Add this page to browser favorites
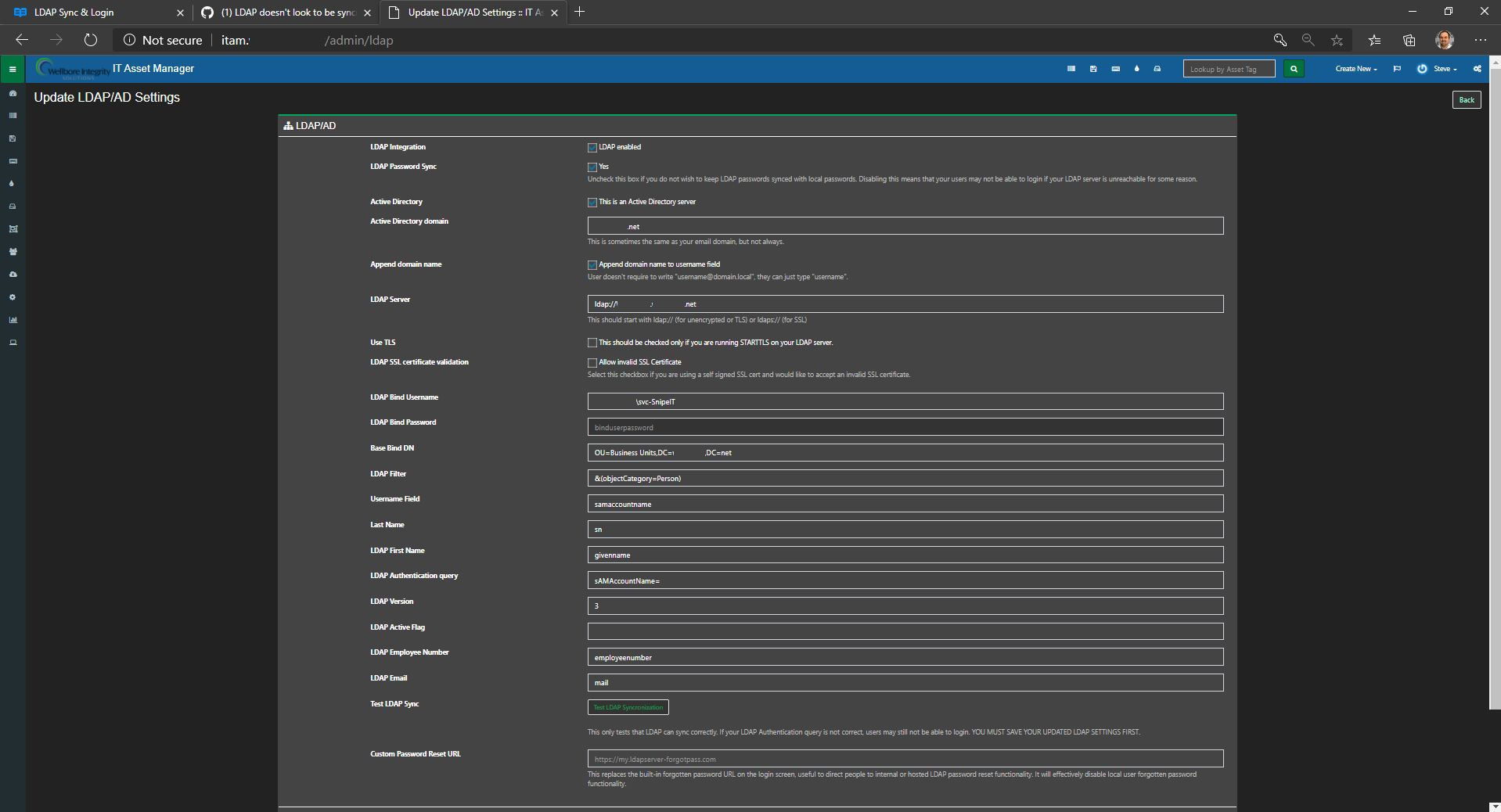 coord(1337,40)
